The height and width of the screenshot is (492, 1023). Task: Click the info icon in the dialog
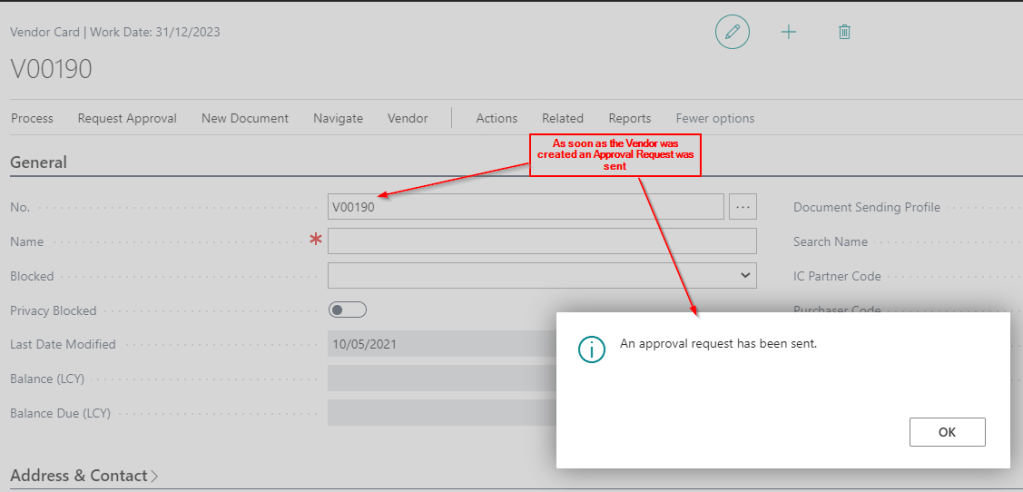[593, 348]
